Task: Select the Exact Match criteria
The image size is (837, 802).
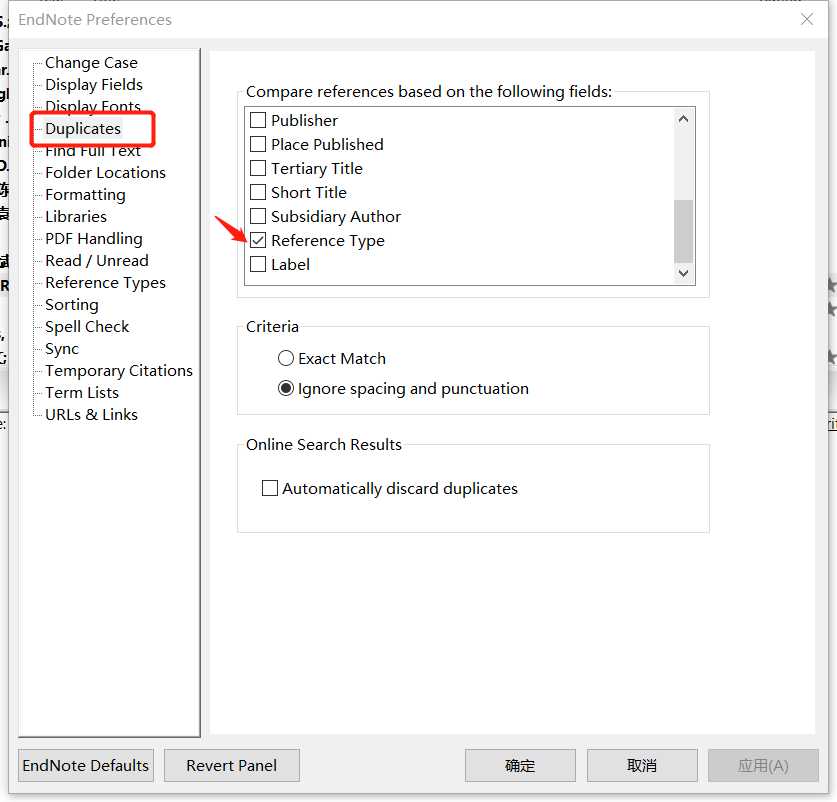Action: (286, 358)
